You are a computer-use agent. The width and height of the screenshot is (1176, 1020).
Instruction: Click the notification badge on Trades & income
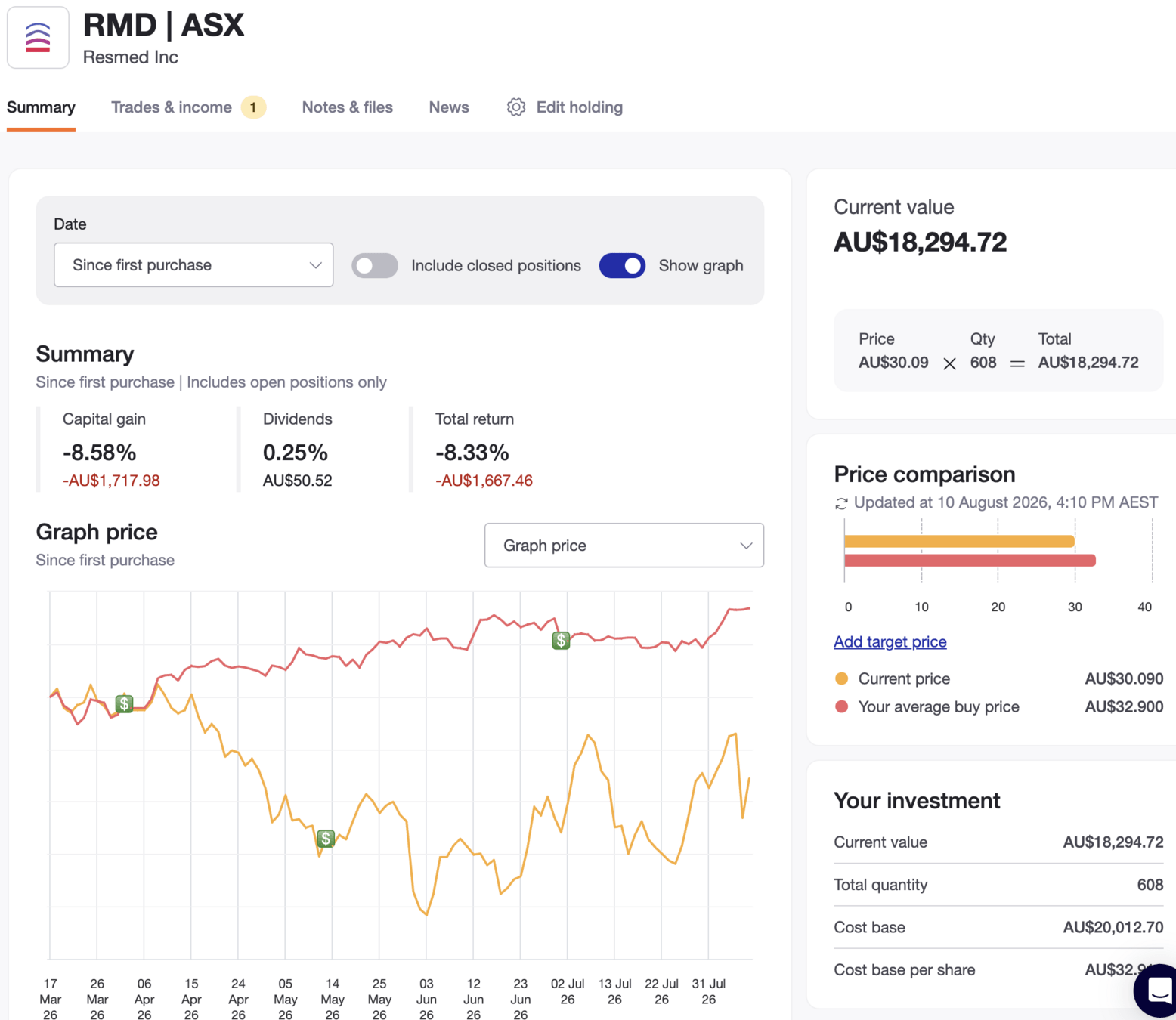[x=253, y=107]
